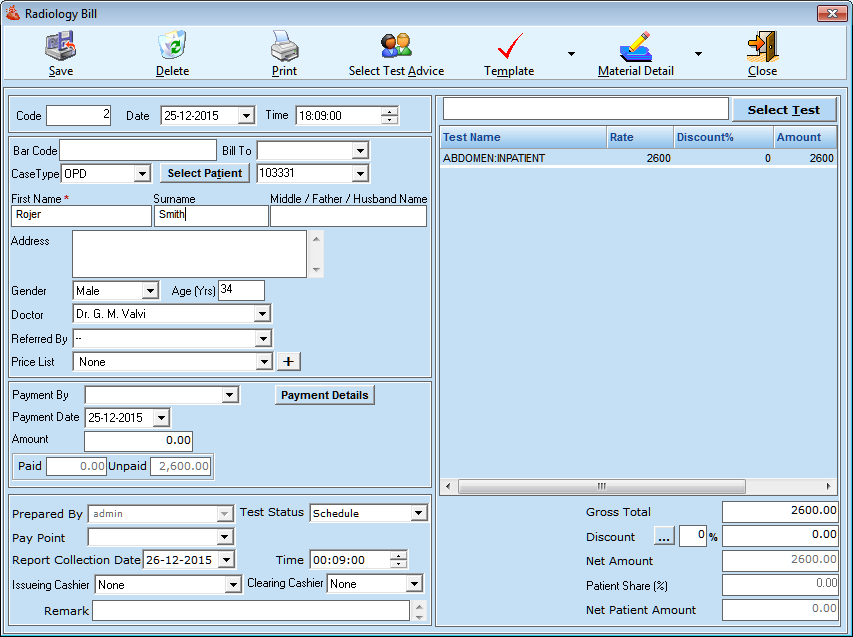Expand the Doctor dropdown list
This screenshot has width=853, height=637.
point(262,314)
